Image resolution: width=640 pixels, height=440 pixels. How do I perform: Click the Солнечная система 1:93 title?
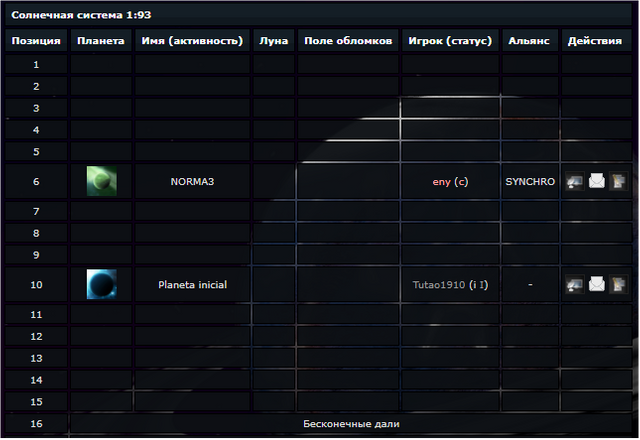pos(81,15)
